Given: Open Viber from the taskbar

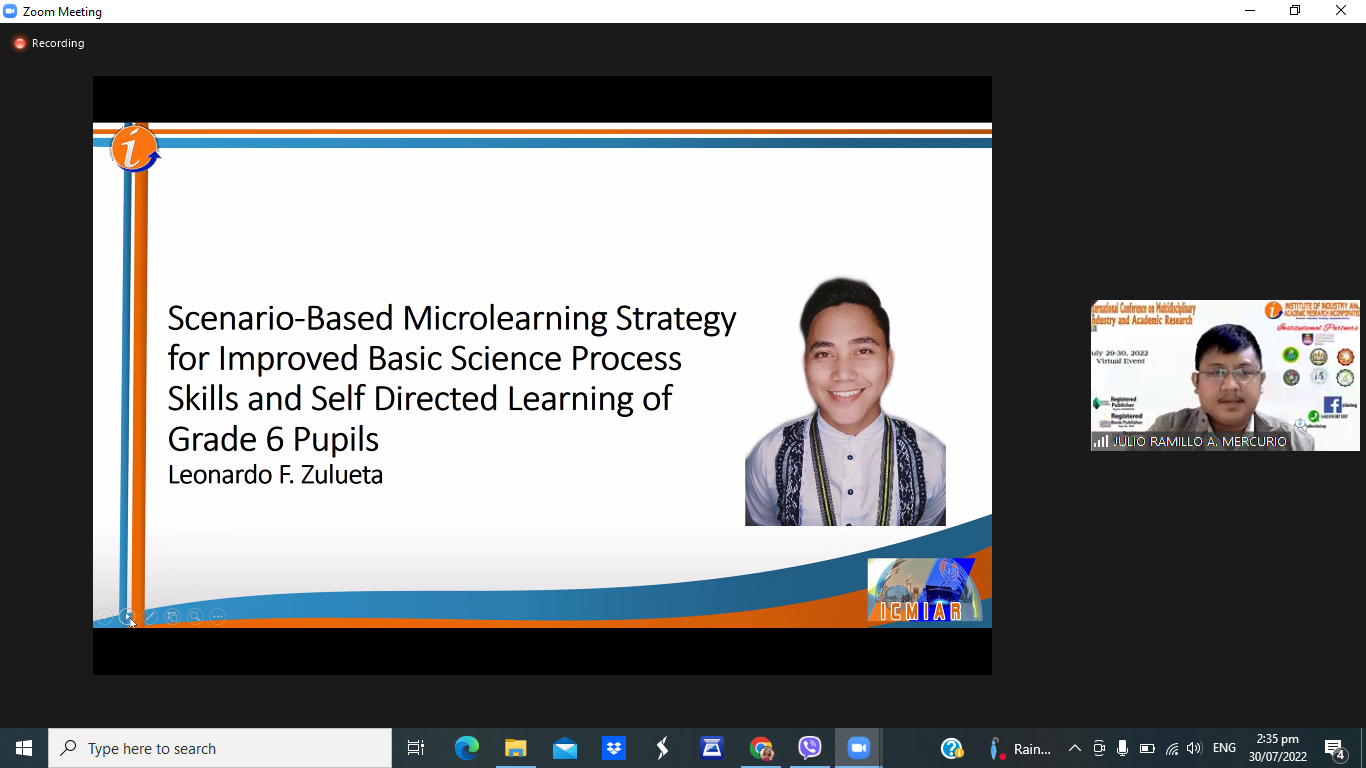Looking at the screenshot, I should tap(809, 748).
